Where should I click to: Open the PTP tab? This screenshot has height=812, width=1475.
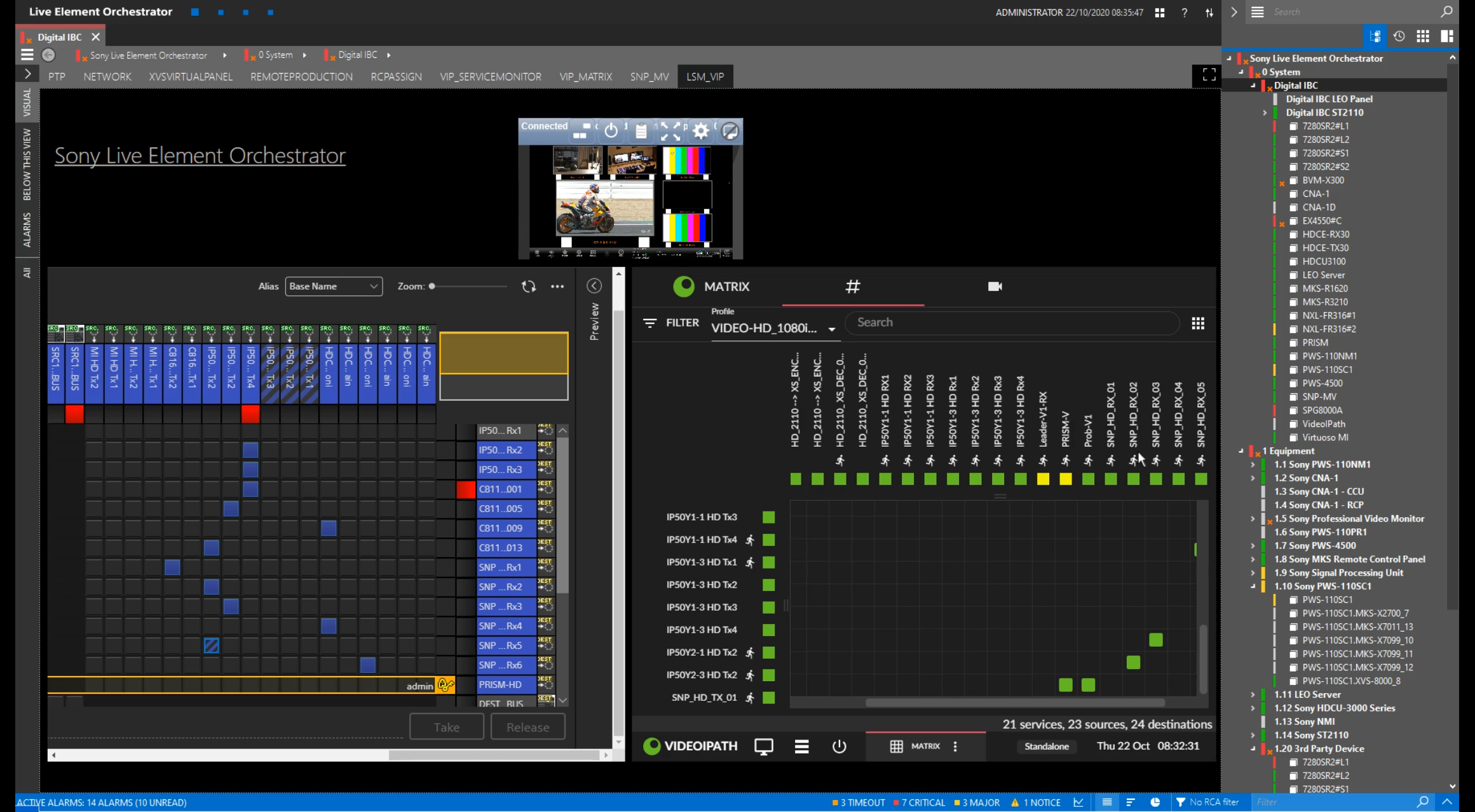[57, 76]
